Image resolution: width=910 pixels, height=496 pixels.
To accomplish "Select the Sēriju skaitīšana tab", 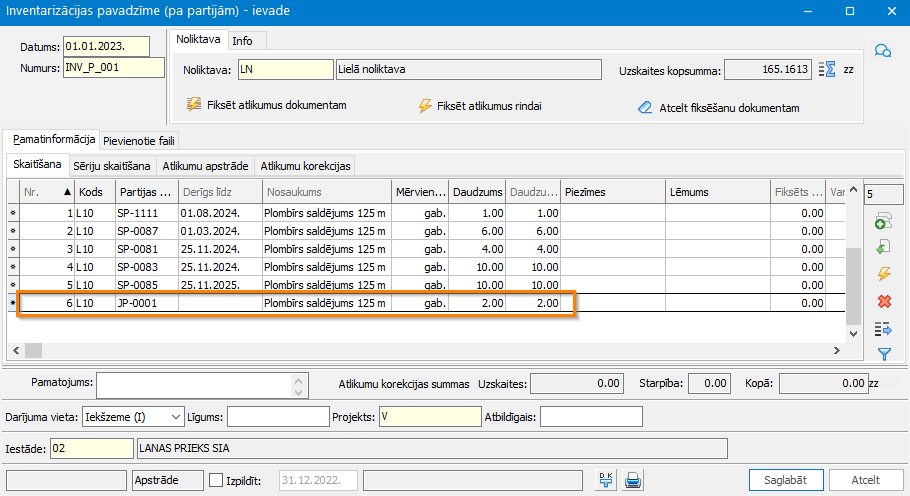I will pyautogui.click(x=111, y=166).
